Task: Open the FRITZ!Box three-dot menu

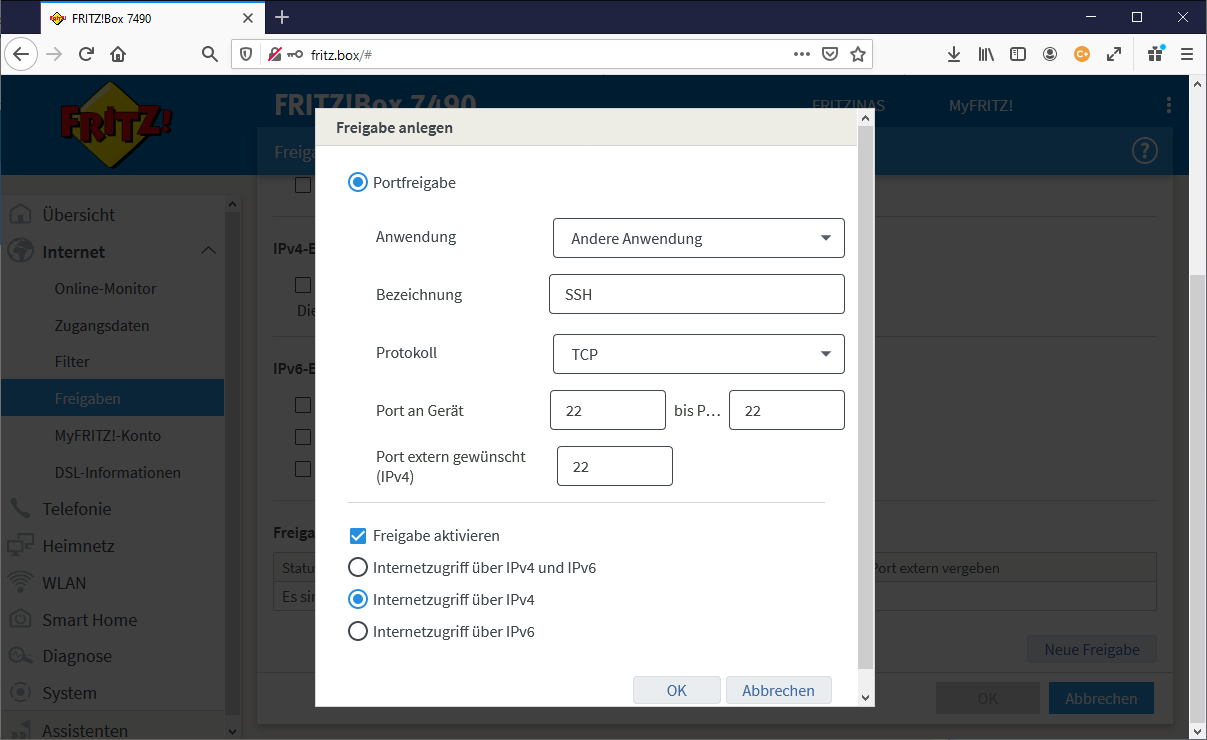Action: coord(1169,105)
